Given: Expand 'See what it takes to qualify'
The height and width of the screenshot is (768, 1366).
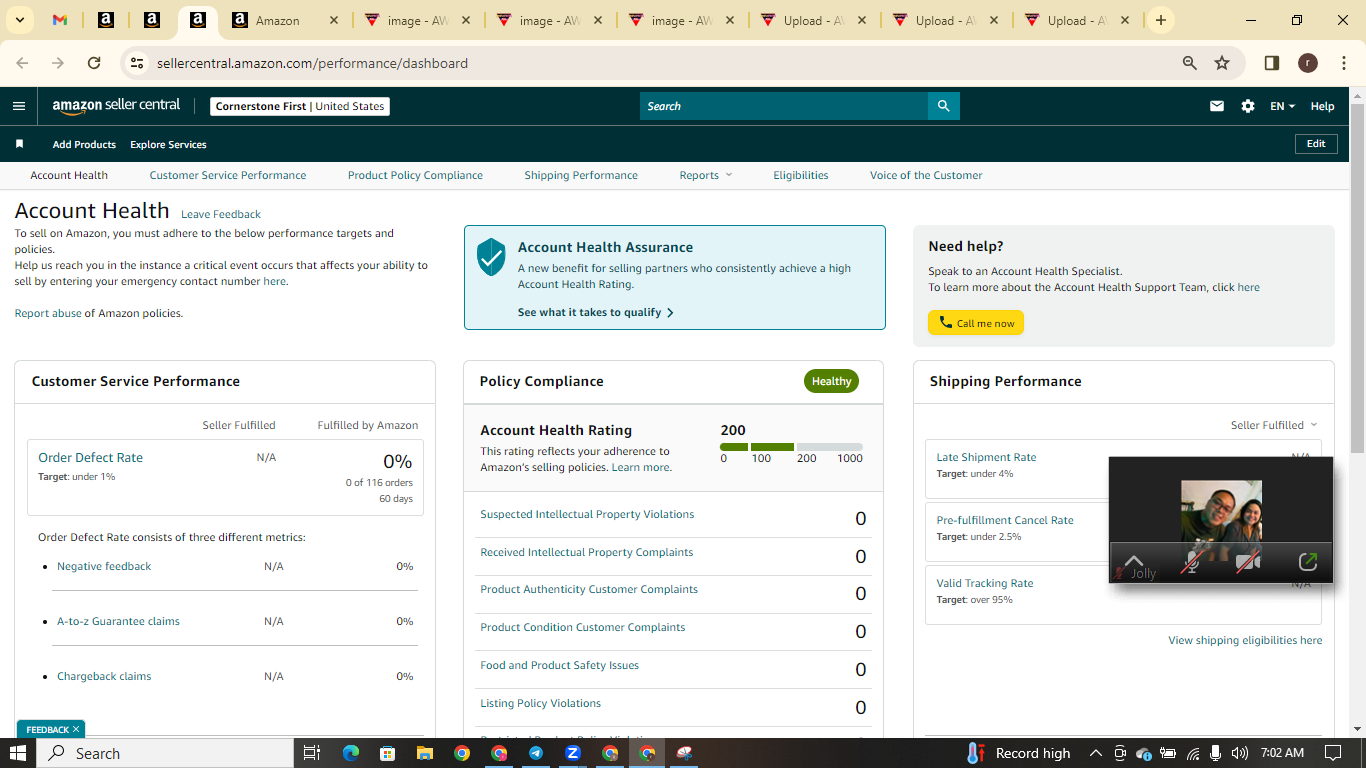Looking at the screenshot, I should point(596,312).
